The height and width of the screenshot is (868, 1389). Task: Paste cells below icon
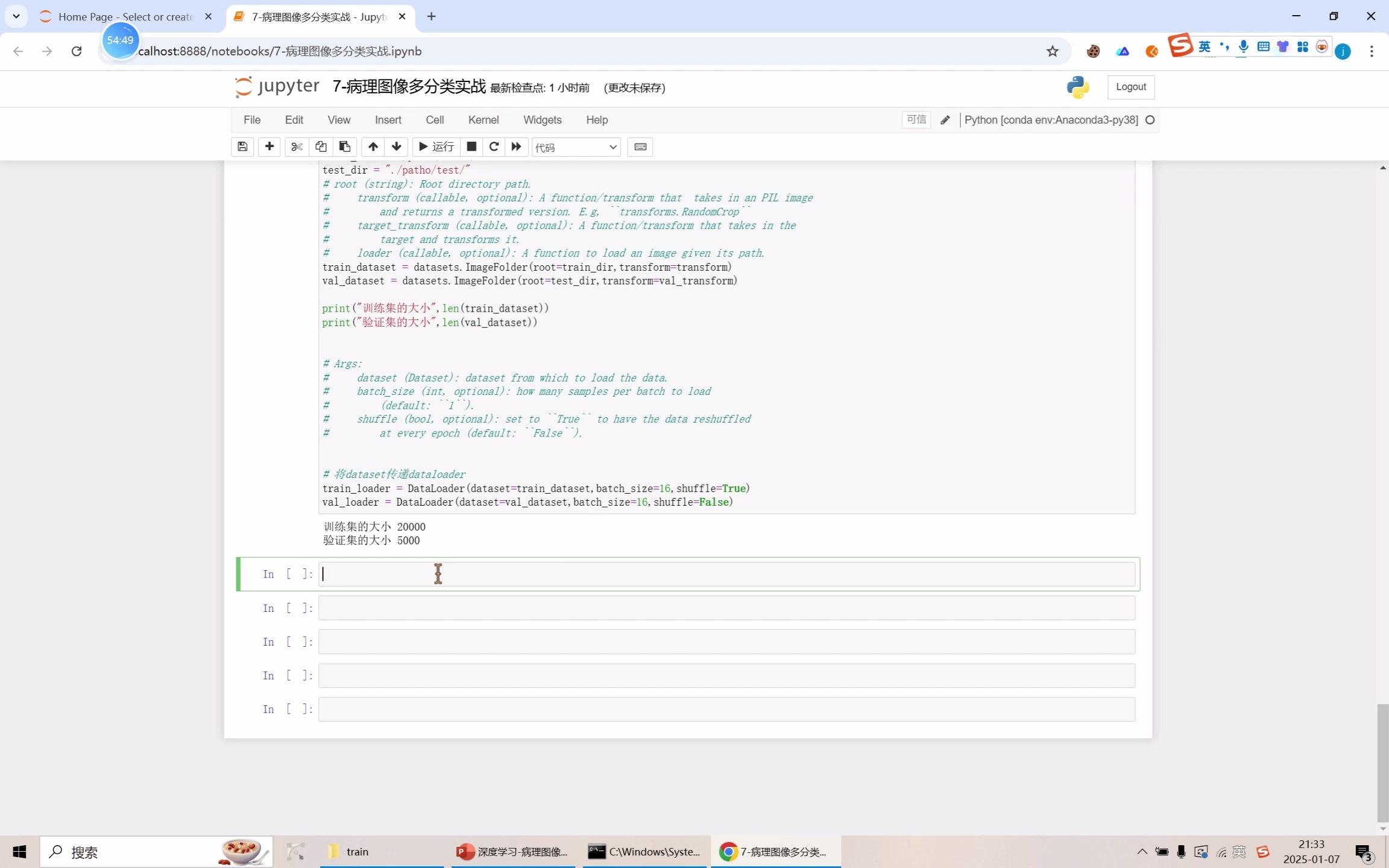pyautogui.click(x=345, y=146)
